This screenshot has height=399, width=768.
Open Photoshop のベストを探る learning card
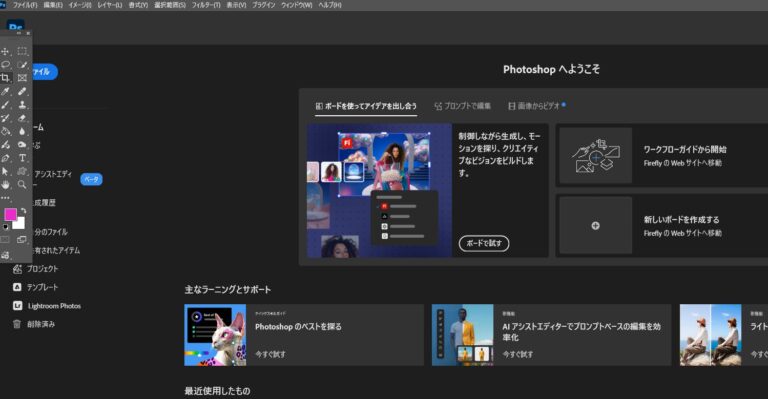click(304, 335)
